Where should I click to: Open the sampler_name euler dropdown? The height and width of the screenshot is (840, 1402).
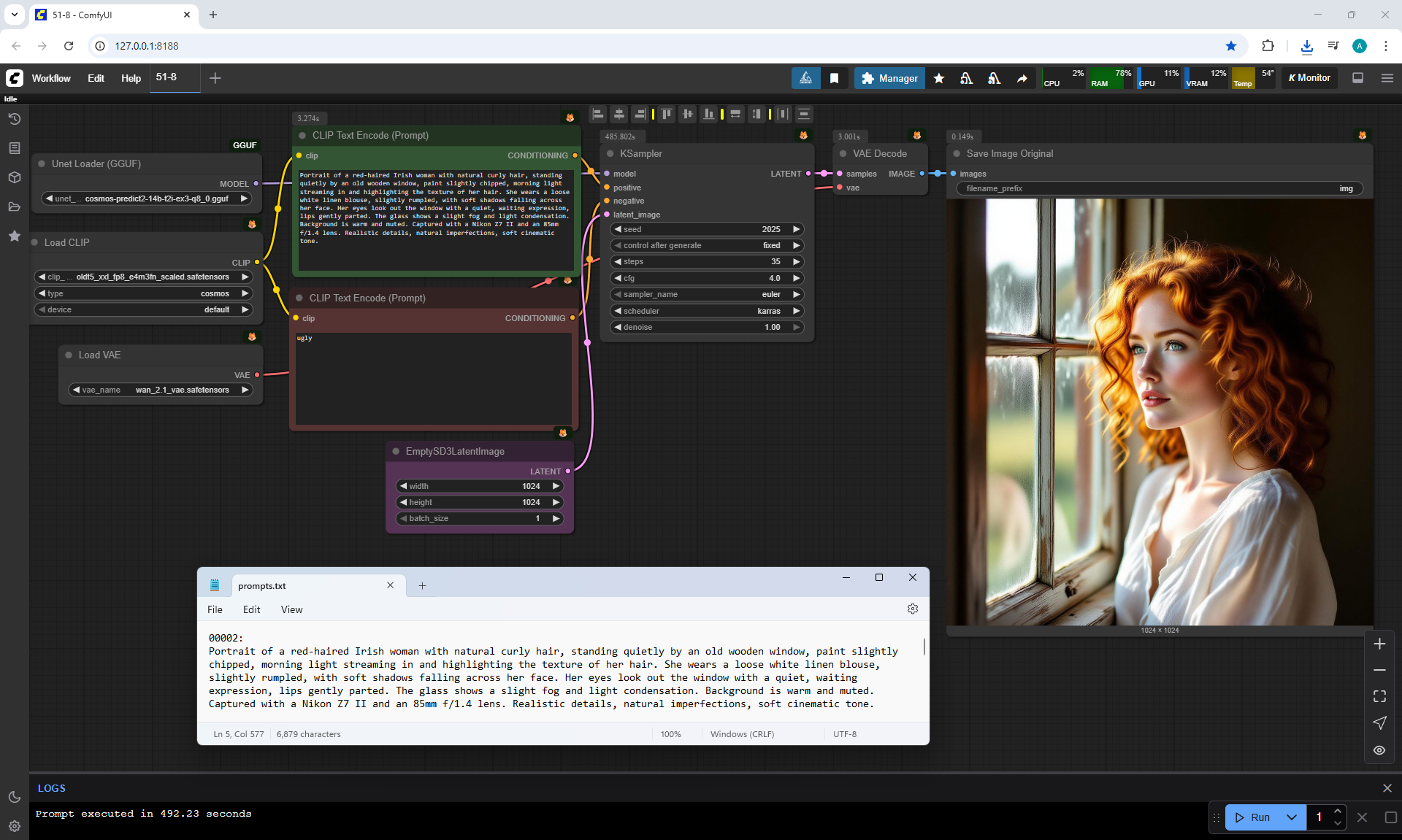706,294
